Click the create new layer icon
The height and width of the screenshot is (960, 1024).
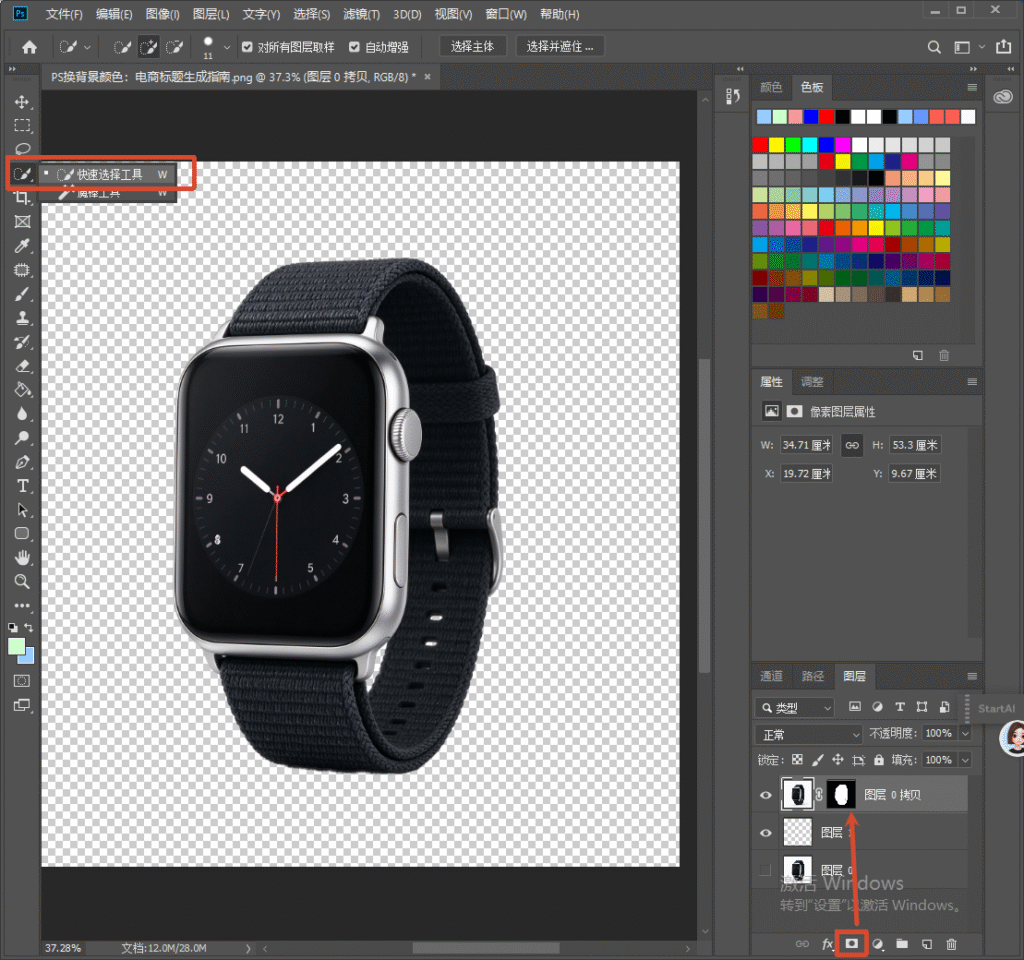[x=927, y=944]
